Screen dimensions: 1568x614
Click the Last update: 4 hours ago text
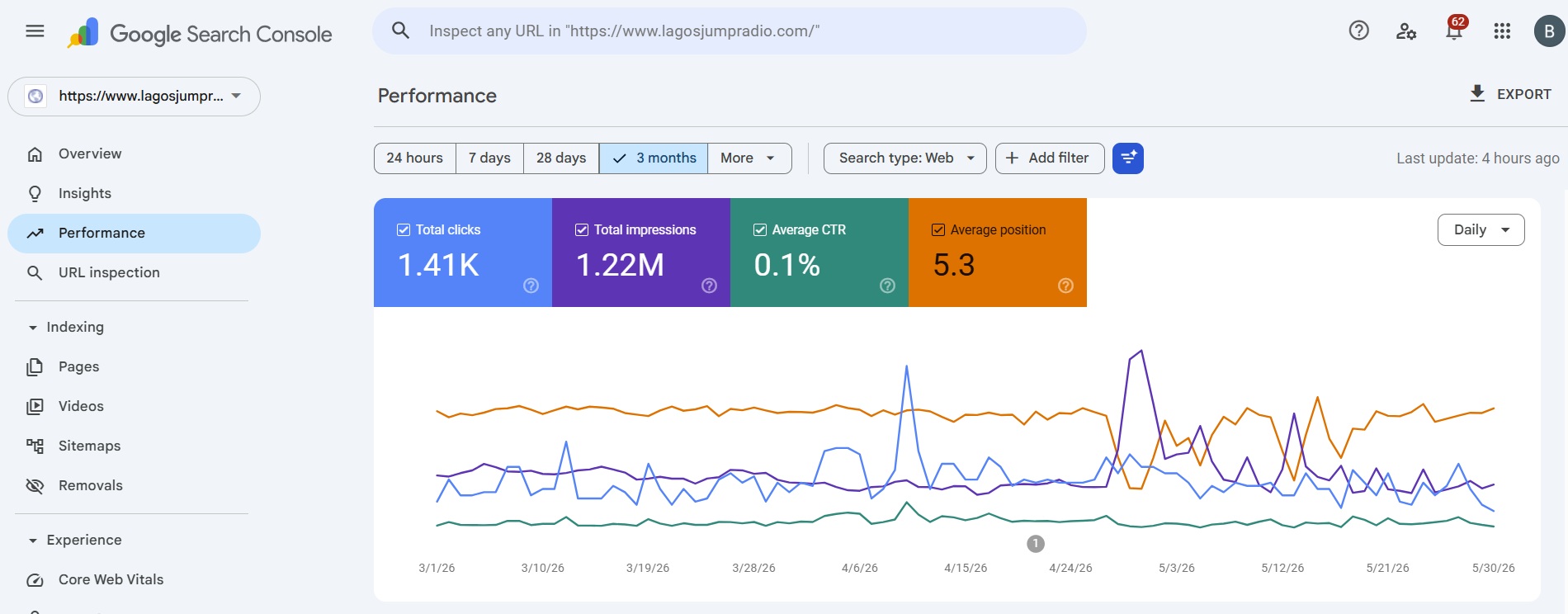pos(1478,158)
